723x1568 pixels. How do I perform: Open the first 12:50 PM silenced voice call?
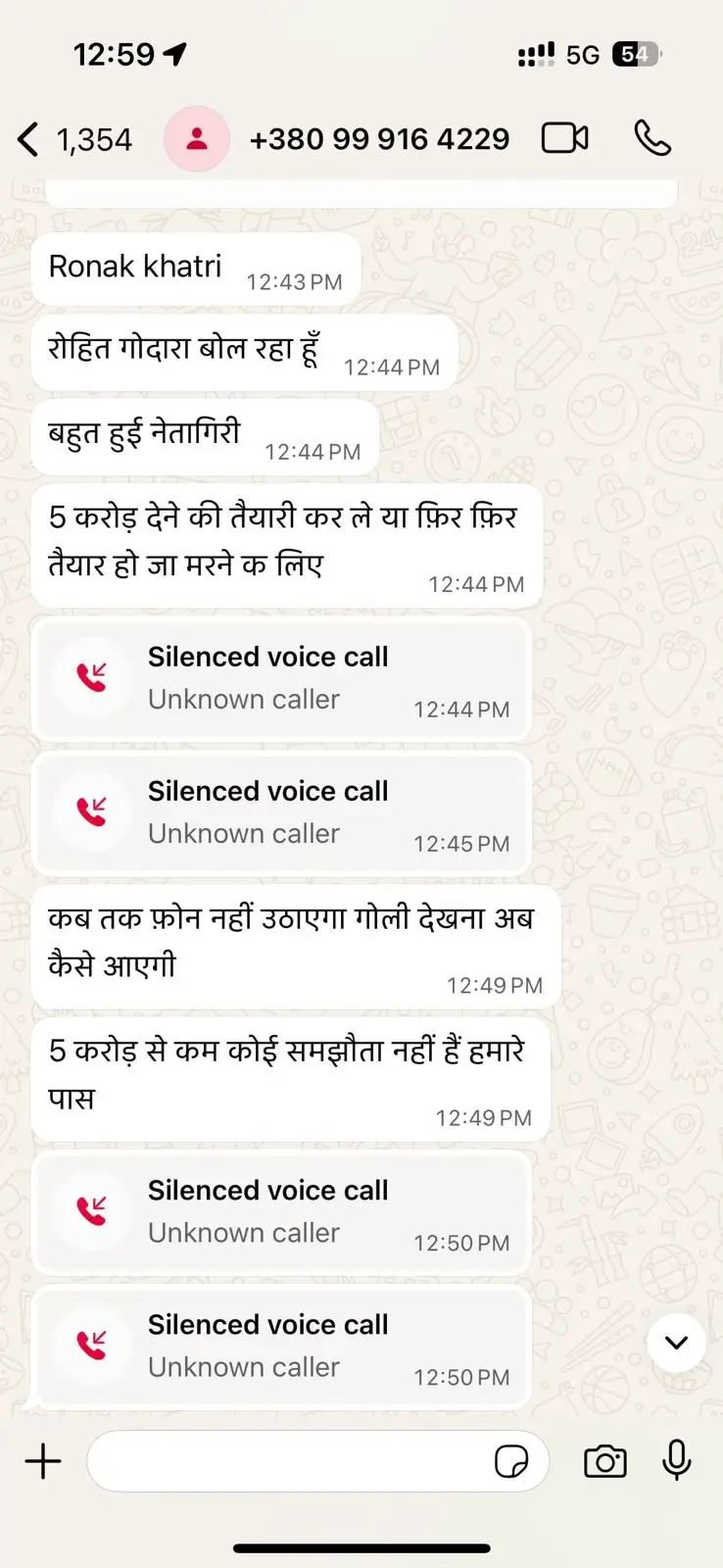pos(281,1213)
